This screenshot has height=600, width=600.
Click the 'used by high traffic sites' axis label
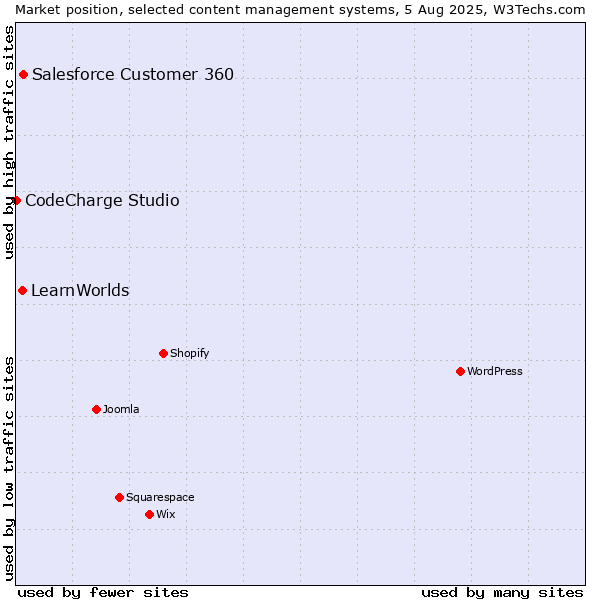coord(8,142)
